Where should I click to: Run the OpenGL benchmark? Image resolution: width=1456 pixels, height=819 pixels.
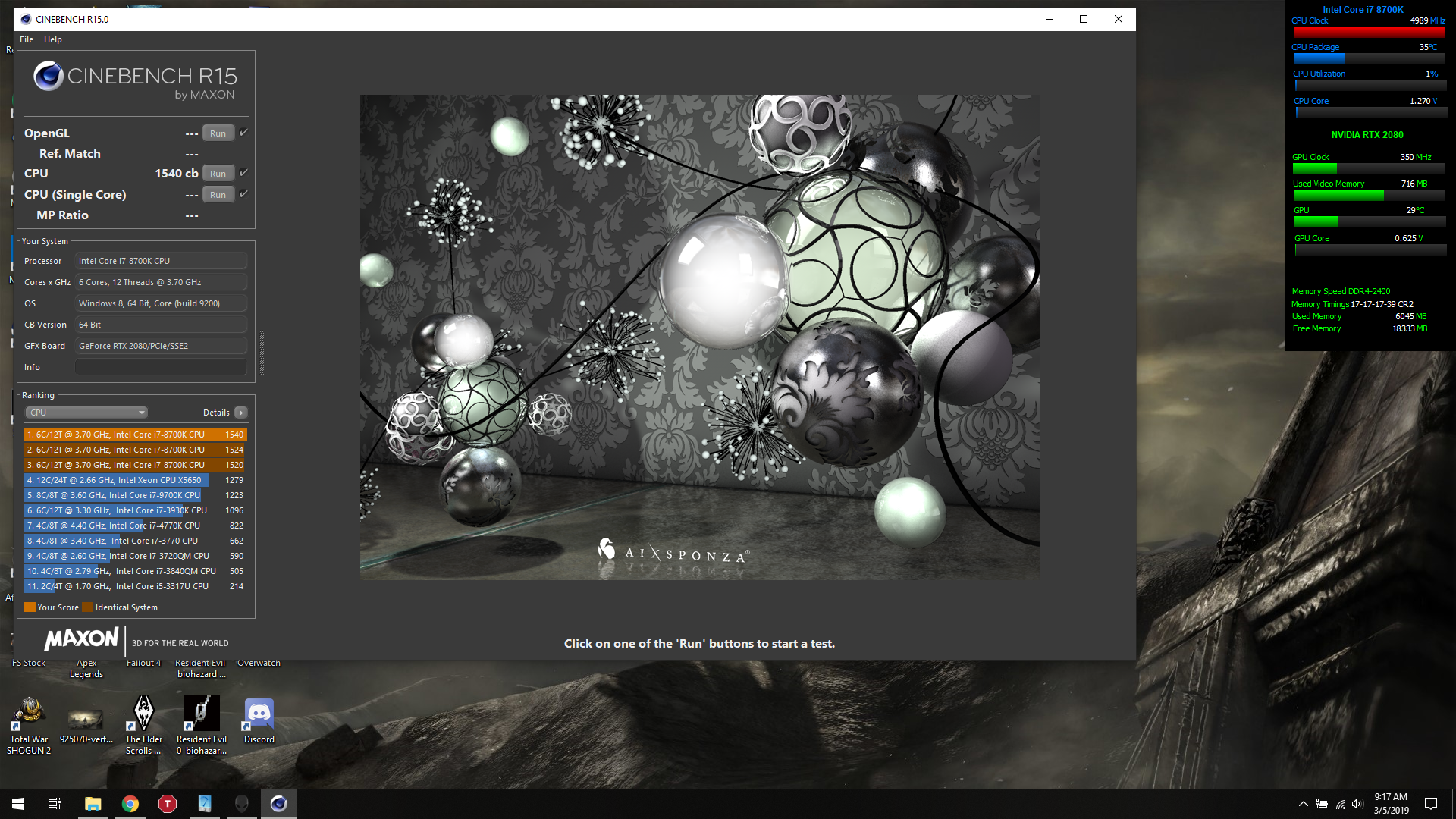coord(218,133)
